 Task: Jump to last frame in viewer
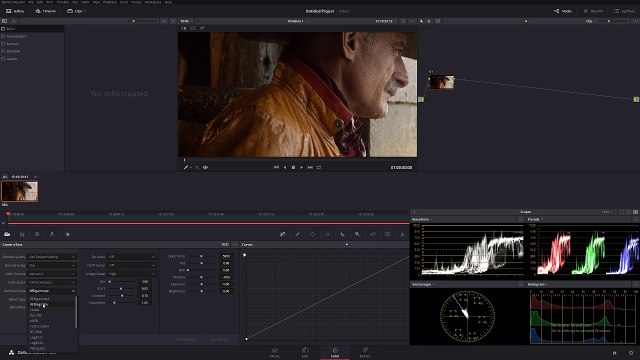click(310, 167)
